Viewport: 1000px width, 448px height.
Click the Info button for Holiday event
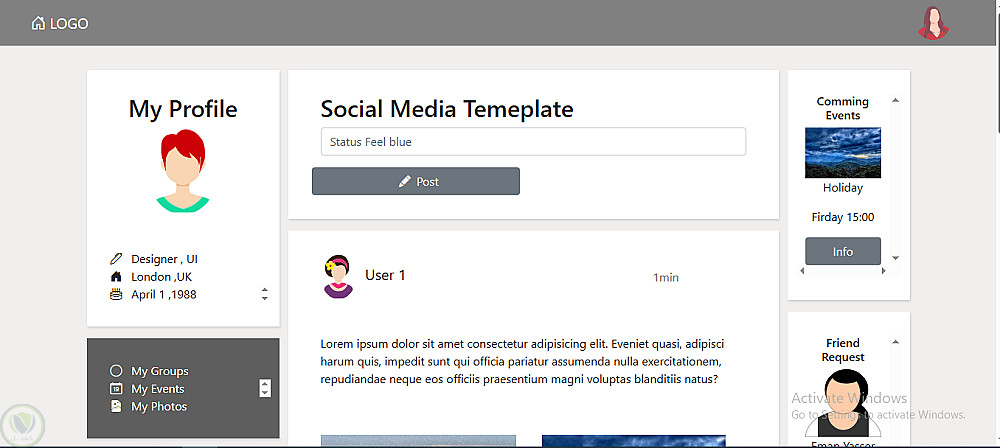point(843,252)
